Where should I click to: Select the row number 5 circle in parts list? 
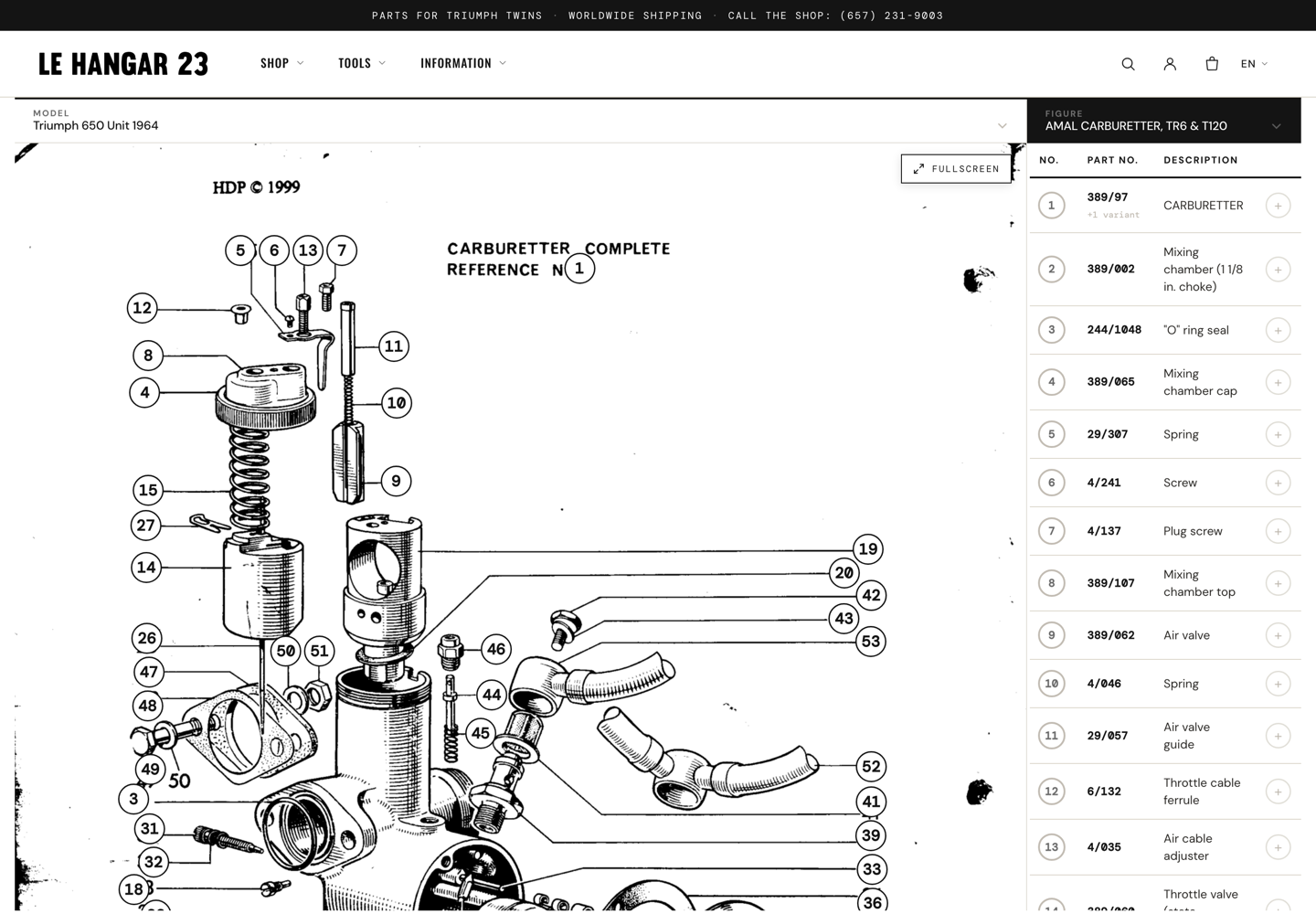1051,434
